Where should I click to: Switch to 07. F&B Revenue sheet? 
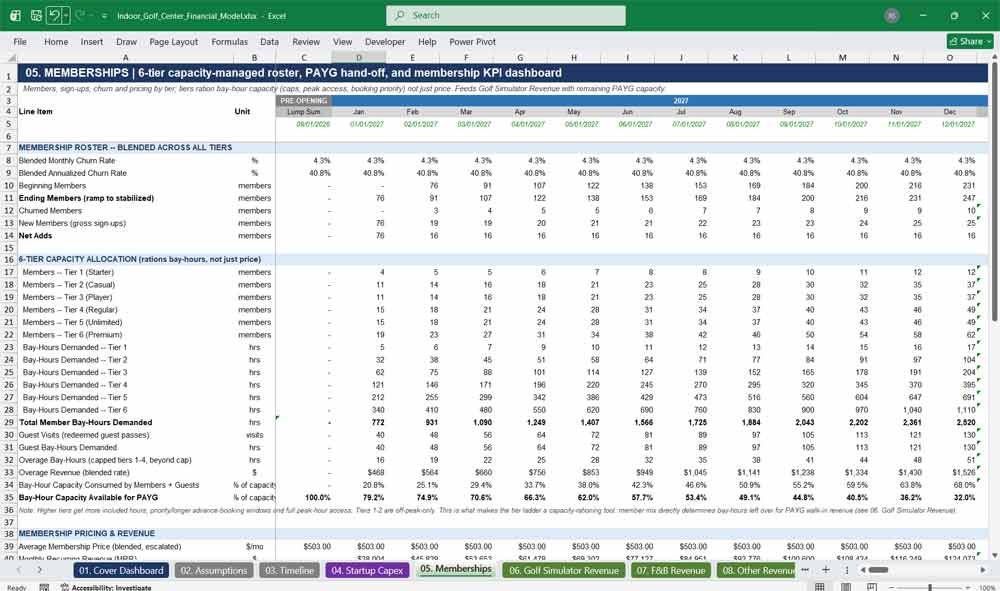click(670, 570)
